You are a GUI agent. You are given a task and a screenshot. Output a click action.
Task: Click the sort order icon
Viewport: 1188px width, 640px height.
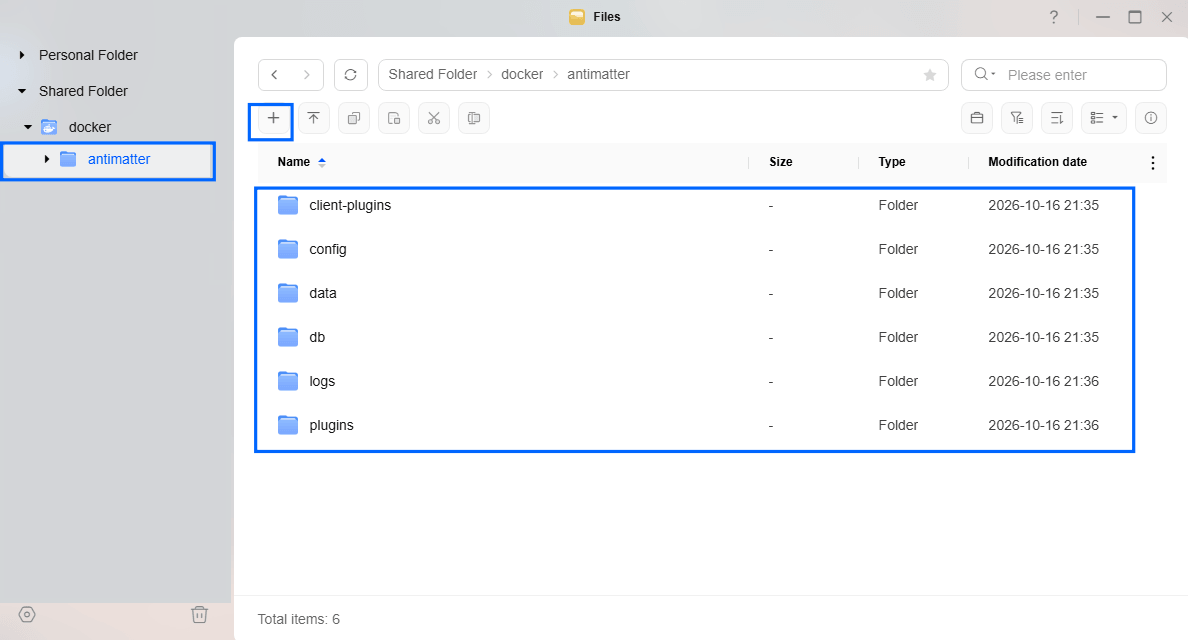[1057, 118]
